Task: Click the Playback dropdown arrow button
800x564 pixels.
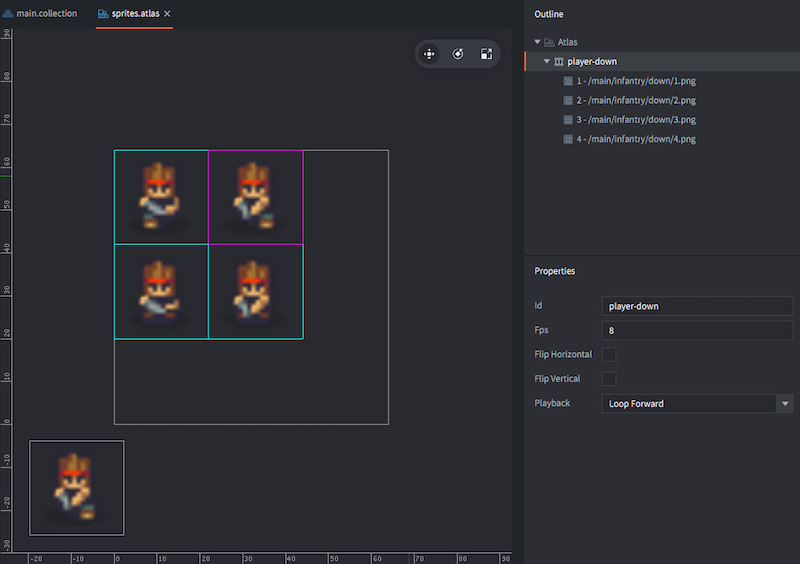Action: (785, 404)
